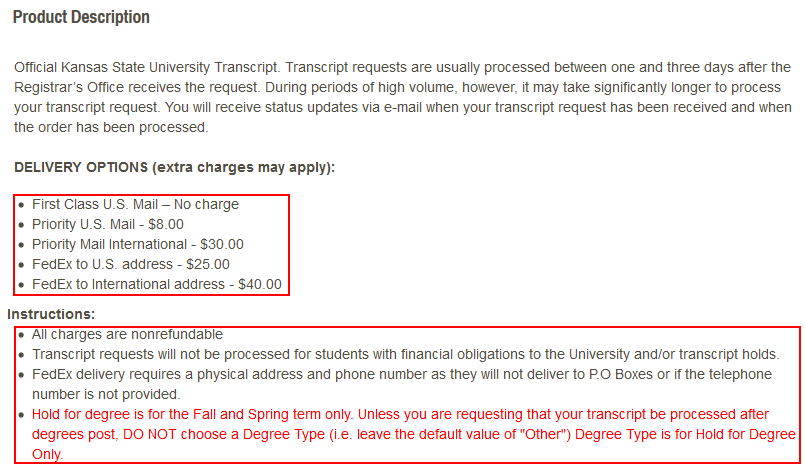Click the bullet before All charges are nonrefundable

21,335
